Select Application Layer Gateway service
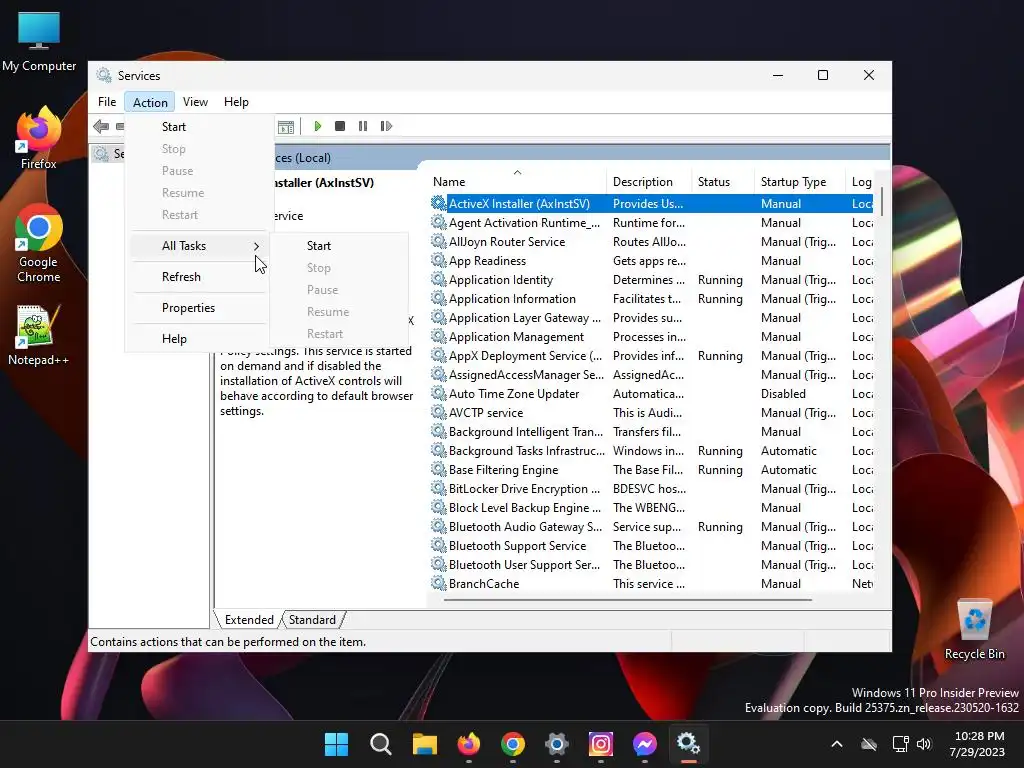Image resolution: width=1024 pixels, height=768 pixels. tap(651, 317)
